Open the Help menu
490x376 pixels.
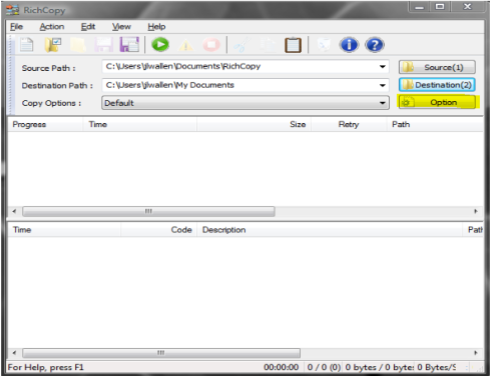pyautogui.click(x=156, y=27)
